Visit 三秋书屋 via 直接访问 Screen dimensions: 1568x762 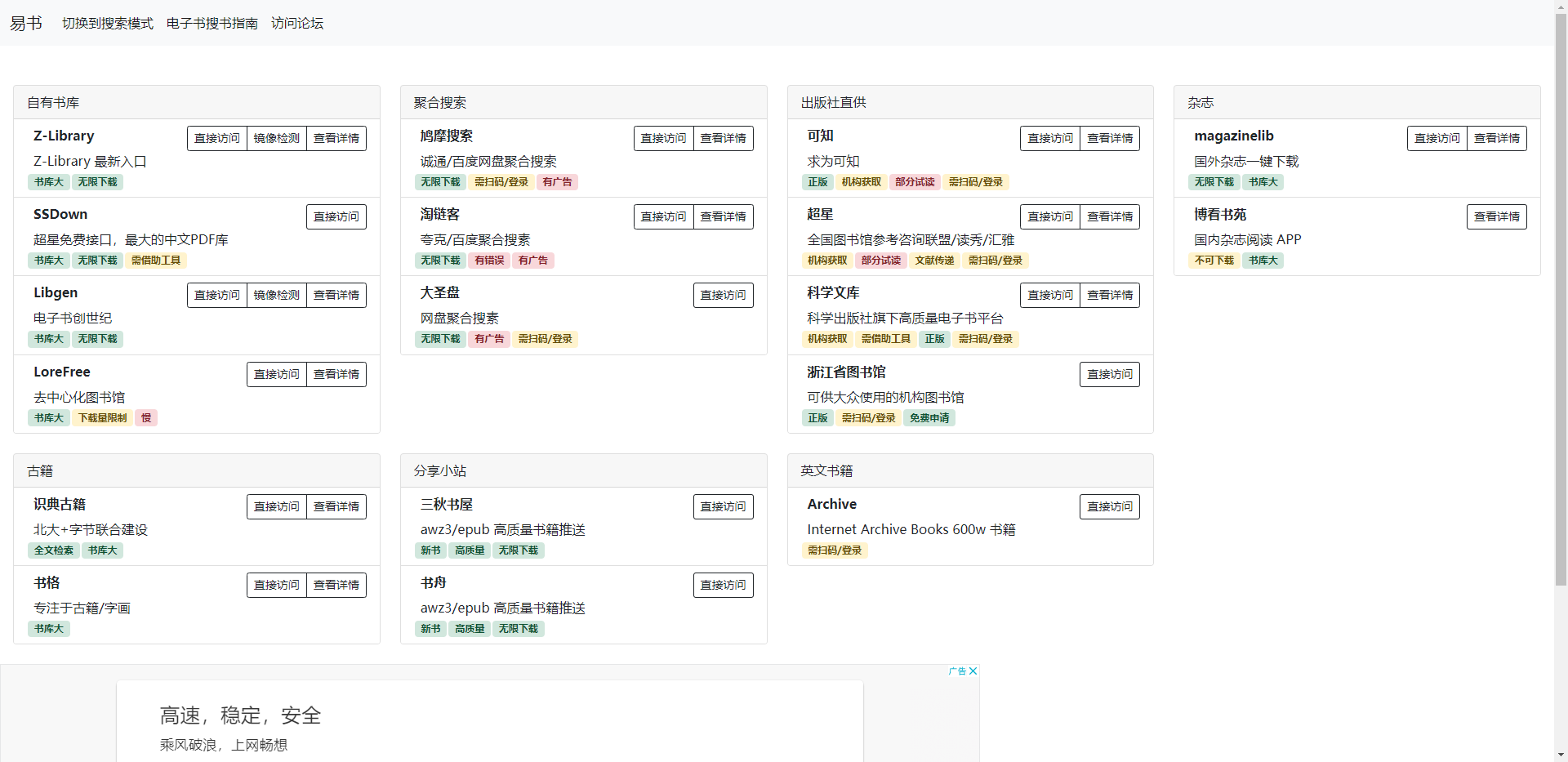point(724,506)
